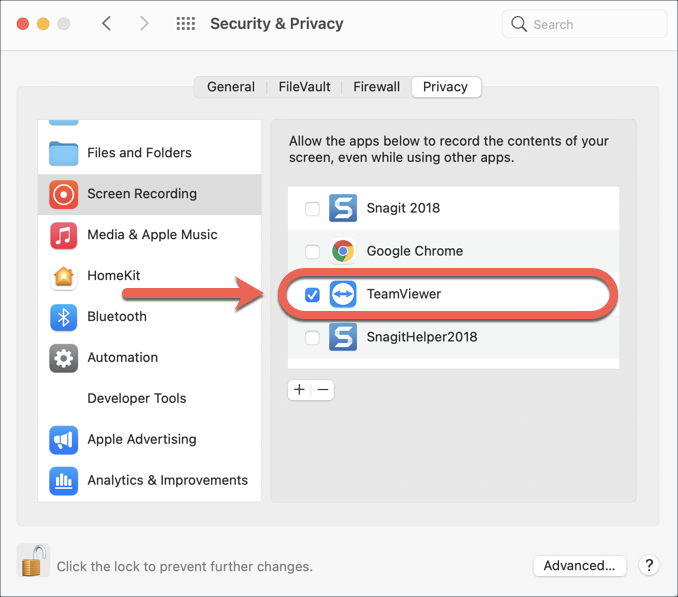Switch to the Firewall tab

(376, 87)
